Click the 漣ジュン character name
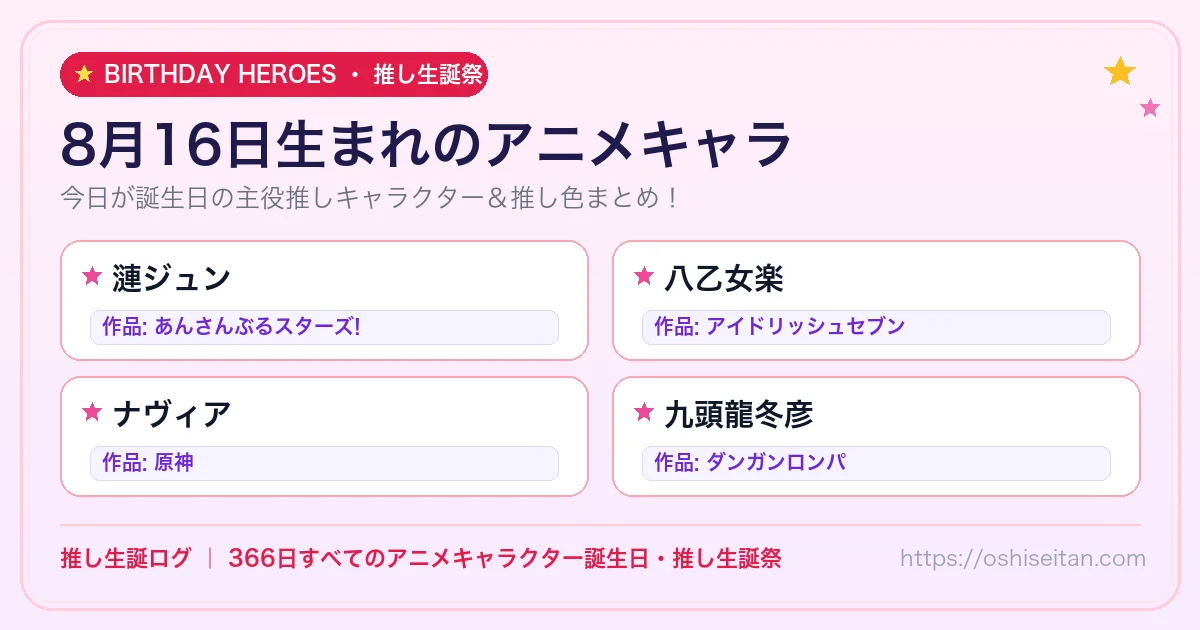The height and width of the screenshot is (630, 1200). click(x=171, y=277)
